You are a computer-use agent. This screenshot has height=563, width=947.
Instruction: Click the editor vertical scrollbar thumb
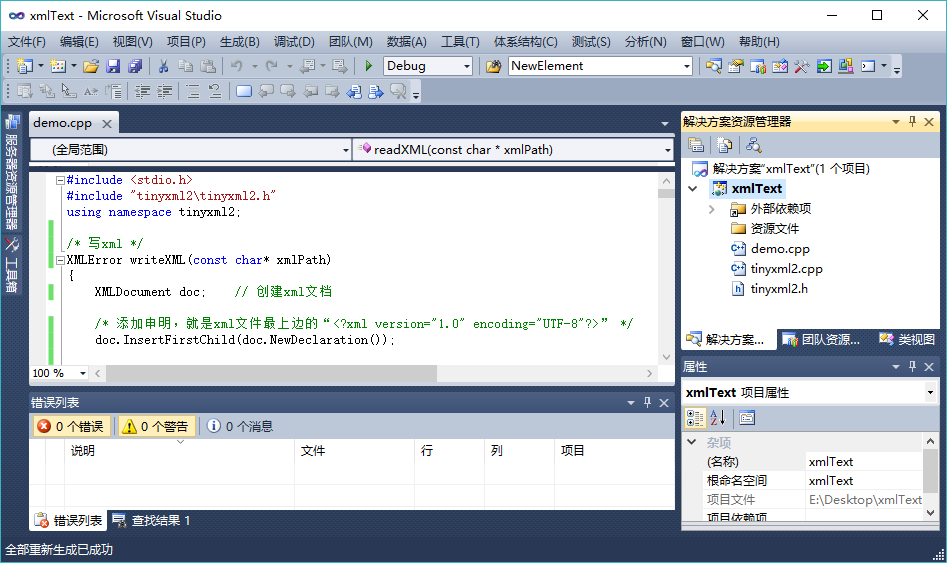pyautogui.click(x=666, y=193)
